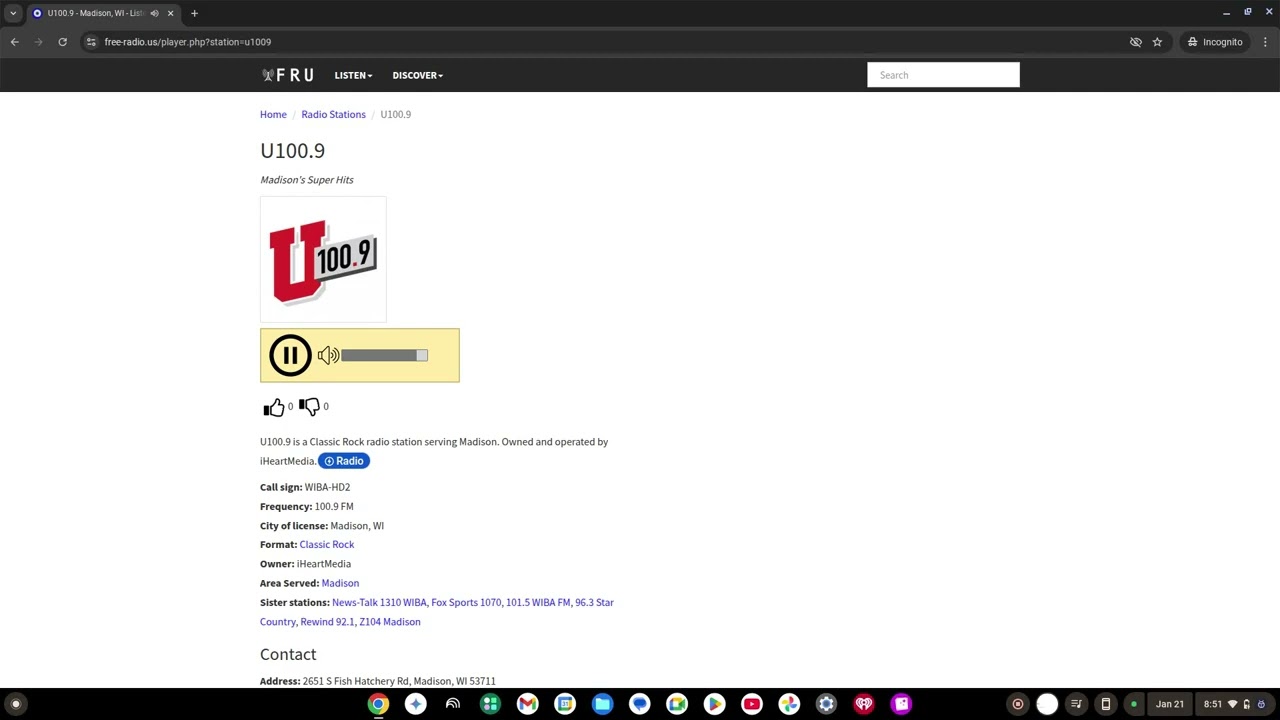
Task: Open the Classic Rock format link
Action: coord(327,544)
